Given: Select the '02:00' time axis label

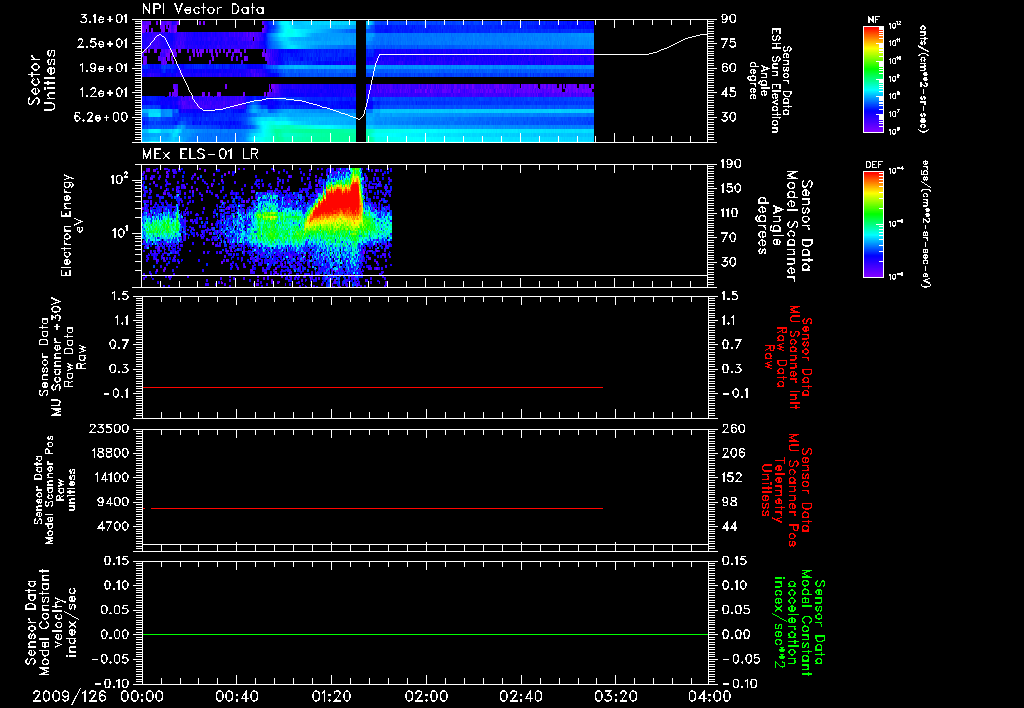Looking at the screenshot, I should (426, 696).
